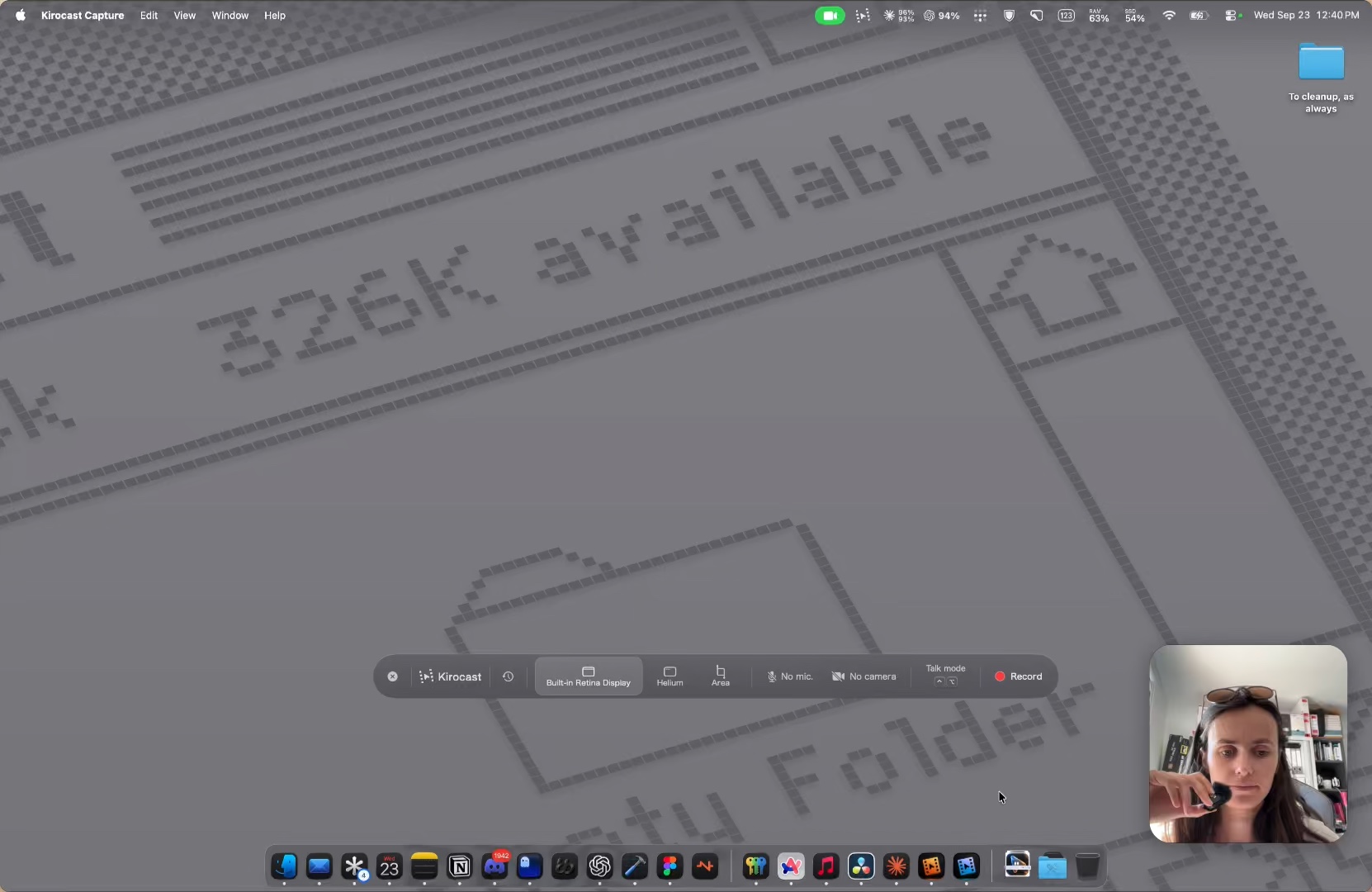Open the Apple menu

pyautogui.click(x=20, y=15)
